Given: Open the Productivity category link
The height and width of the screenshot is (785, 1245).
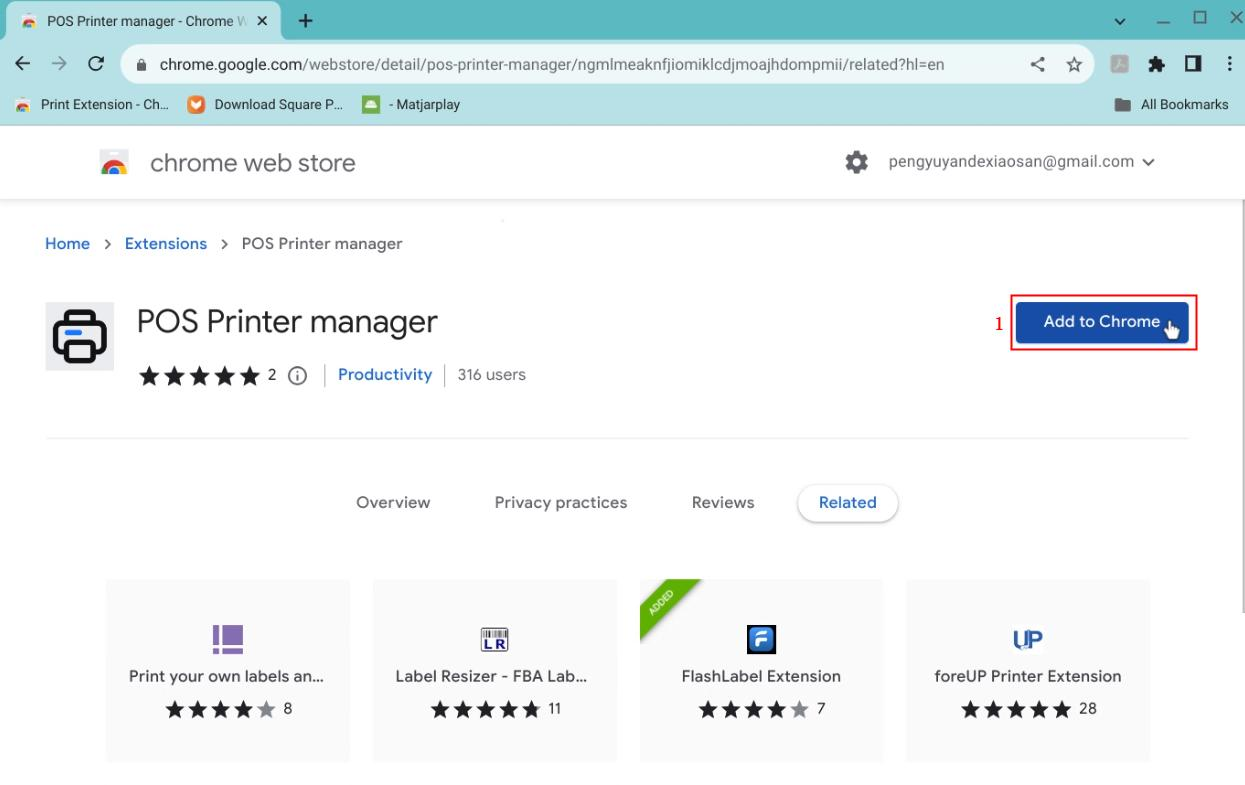Looking at the screenshot, I should [385, 375].
